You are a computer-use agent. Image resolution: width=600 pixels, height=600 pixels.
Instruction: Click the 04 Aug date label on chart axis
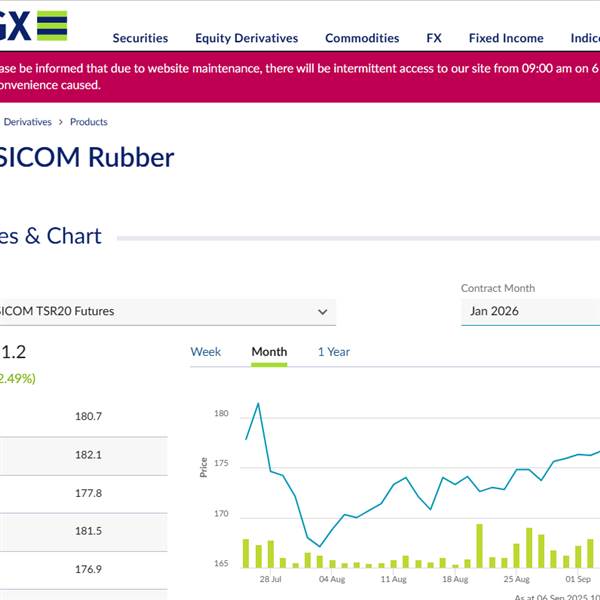[x=332, y=579]
